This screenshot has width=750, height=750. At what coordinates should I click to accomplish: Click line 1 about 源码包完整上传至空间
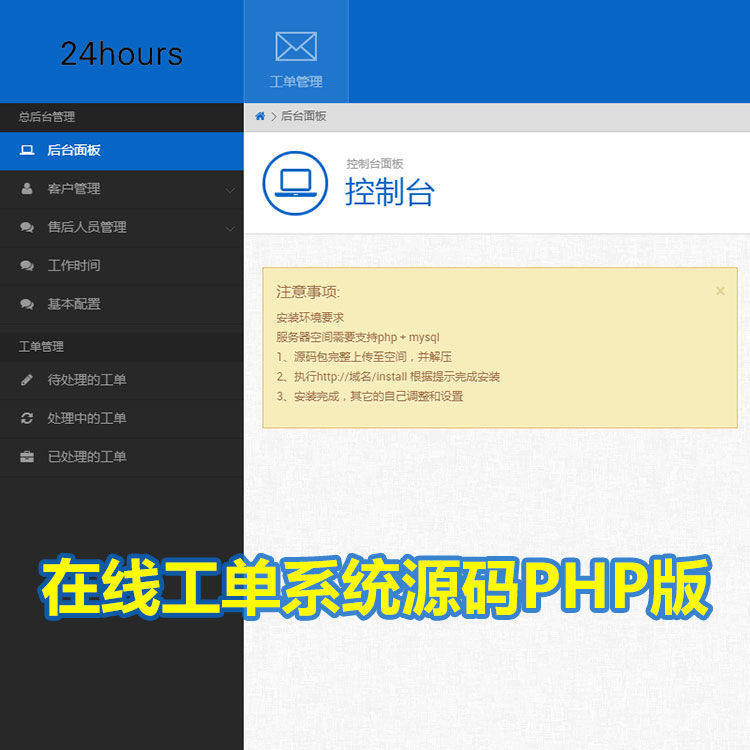(364, 357)
